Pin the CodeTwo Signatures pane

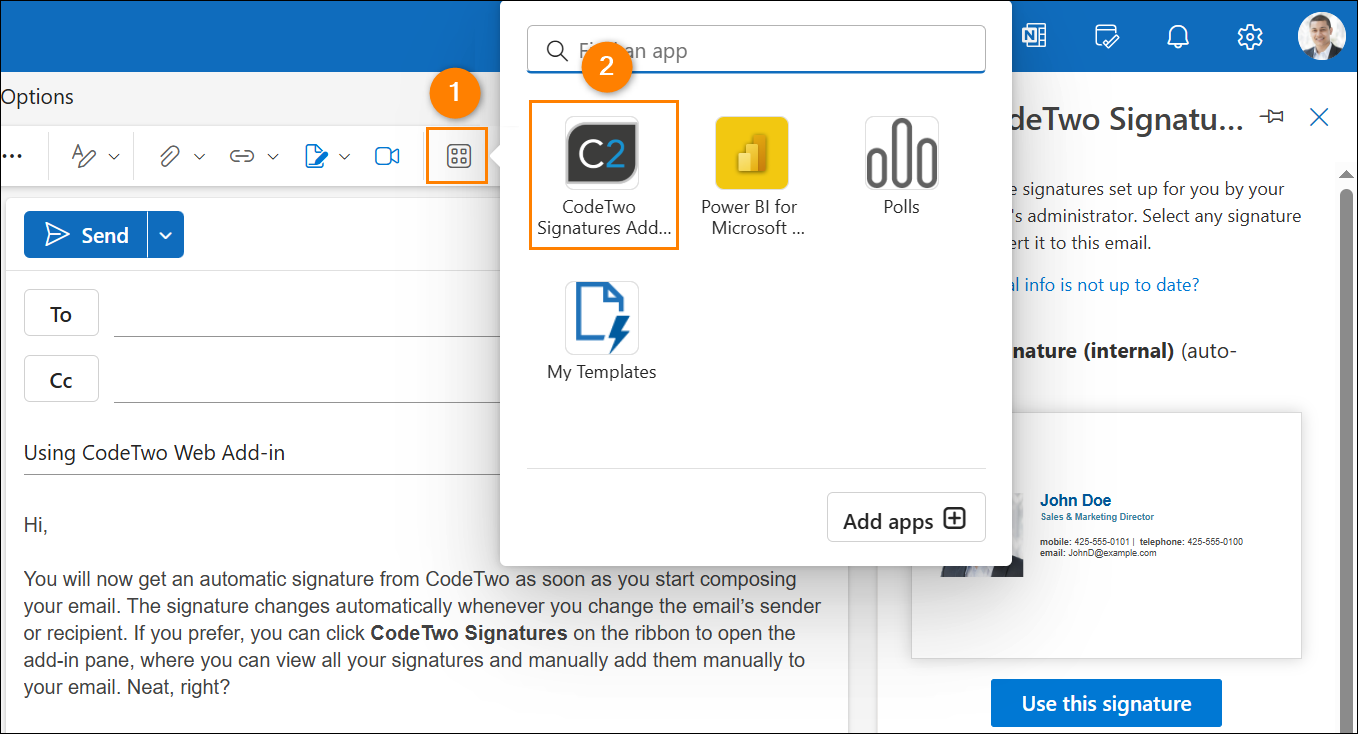point(1272,117)
